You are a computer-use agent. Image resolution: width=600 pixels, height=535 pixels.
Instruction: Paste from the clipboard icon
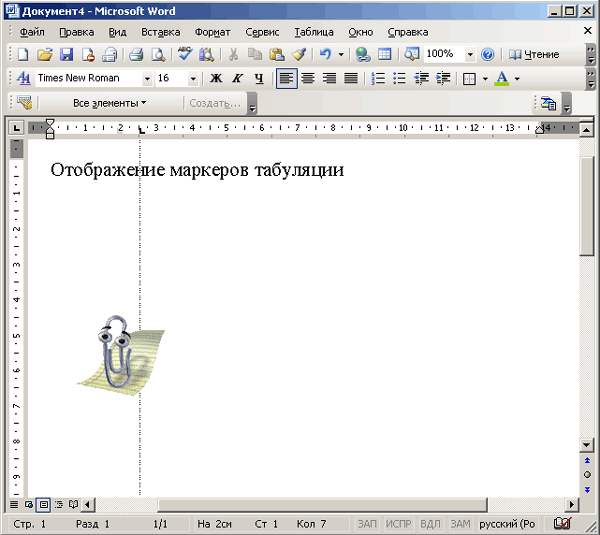pos(277,54)
